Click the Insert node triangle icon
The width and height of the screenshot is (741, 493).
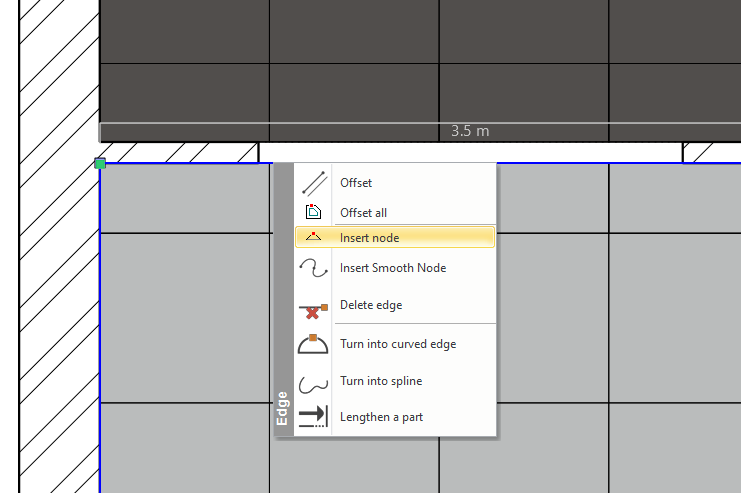click(x=313, y=237)
